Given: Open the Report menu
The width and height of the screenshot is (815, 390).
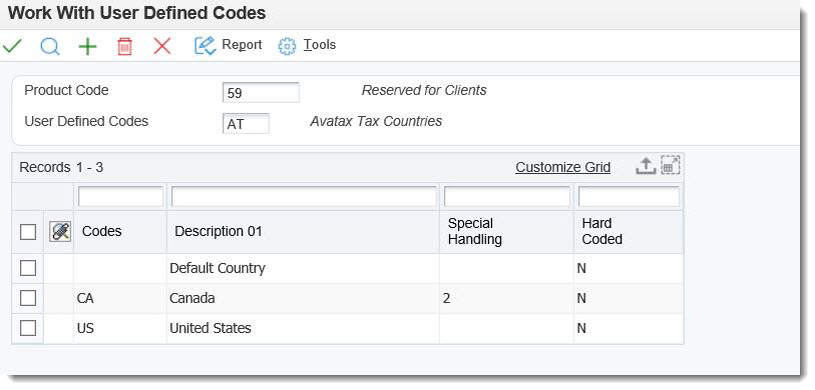Looking at the screenshot, I should click(228, 45).
